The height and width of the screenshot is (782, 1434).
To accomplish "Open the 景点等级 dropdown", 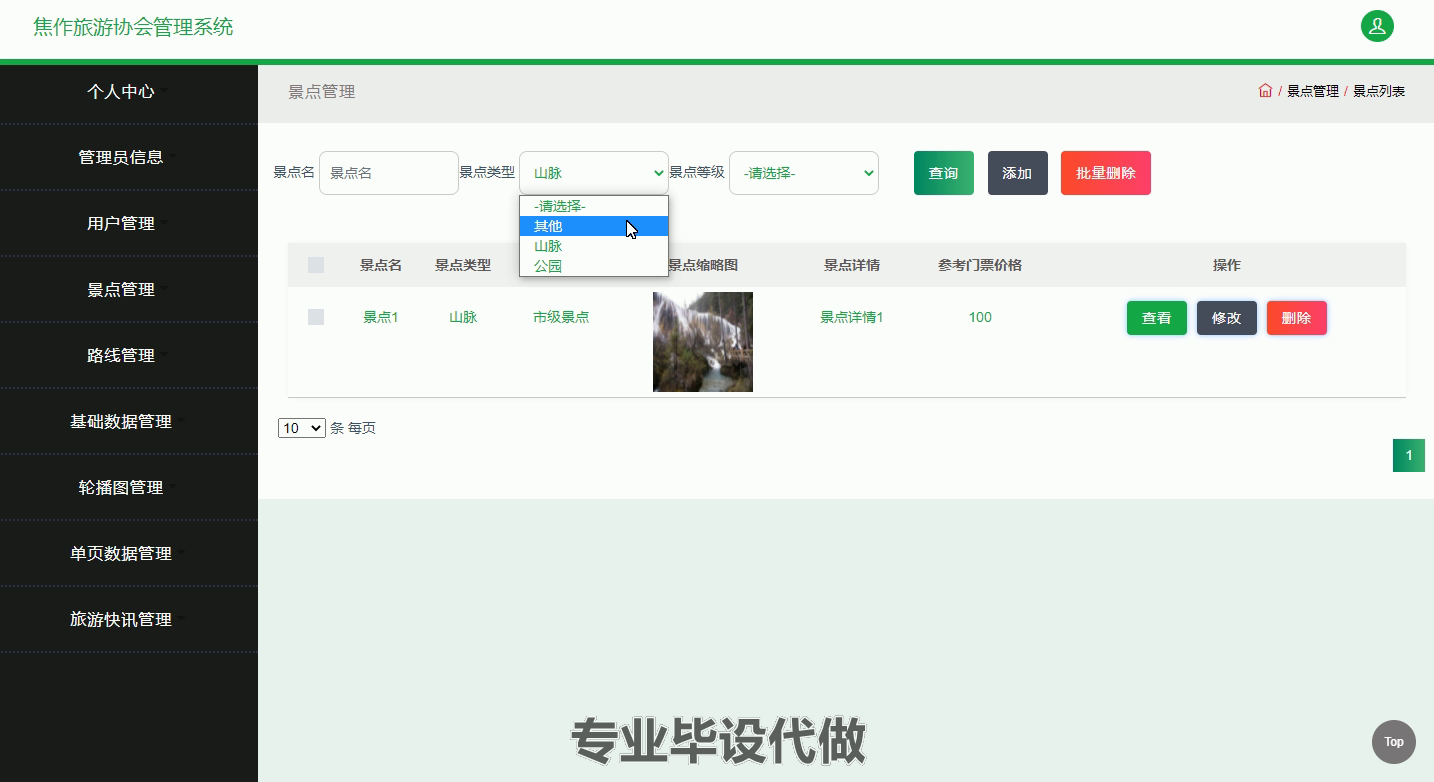I will point(804,173).
